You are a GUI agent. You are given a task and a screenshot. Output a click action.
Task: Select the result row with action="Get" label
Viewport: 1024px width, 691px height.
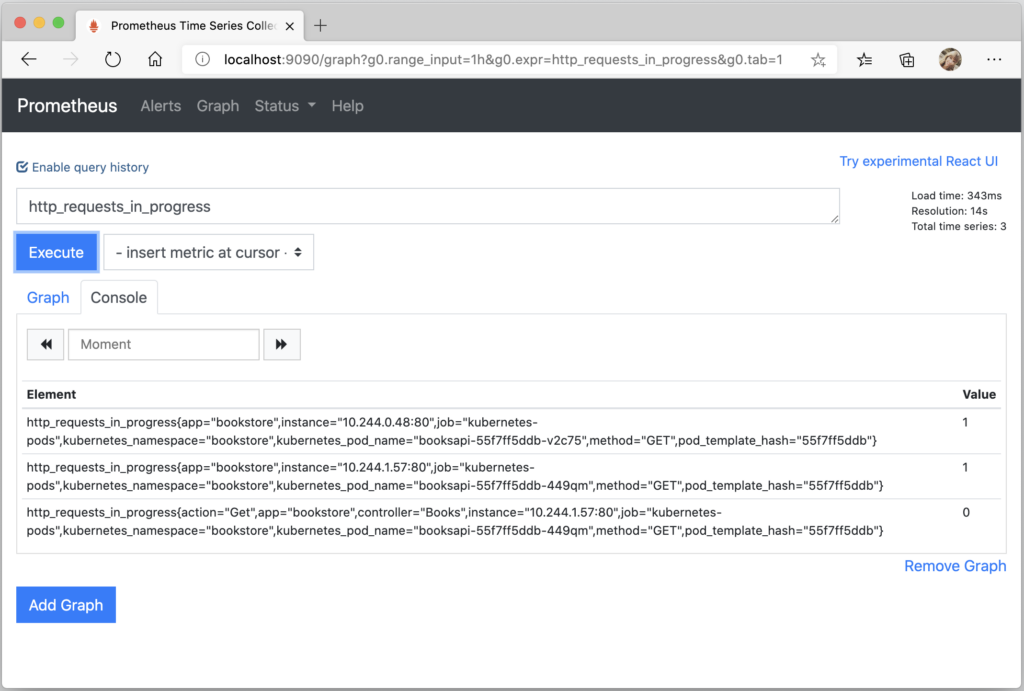(511, 522)
